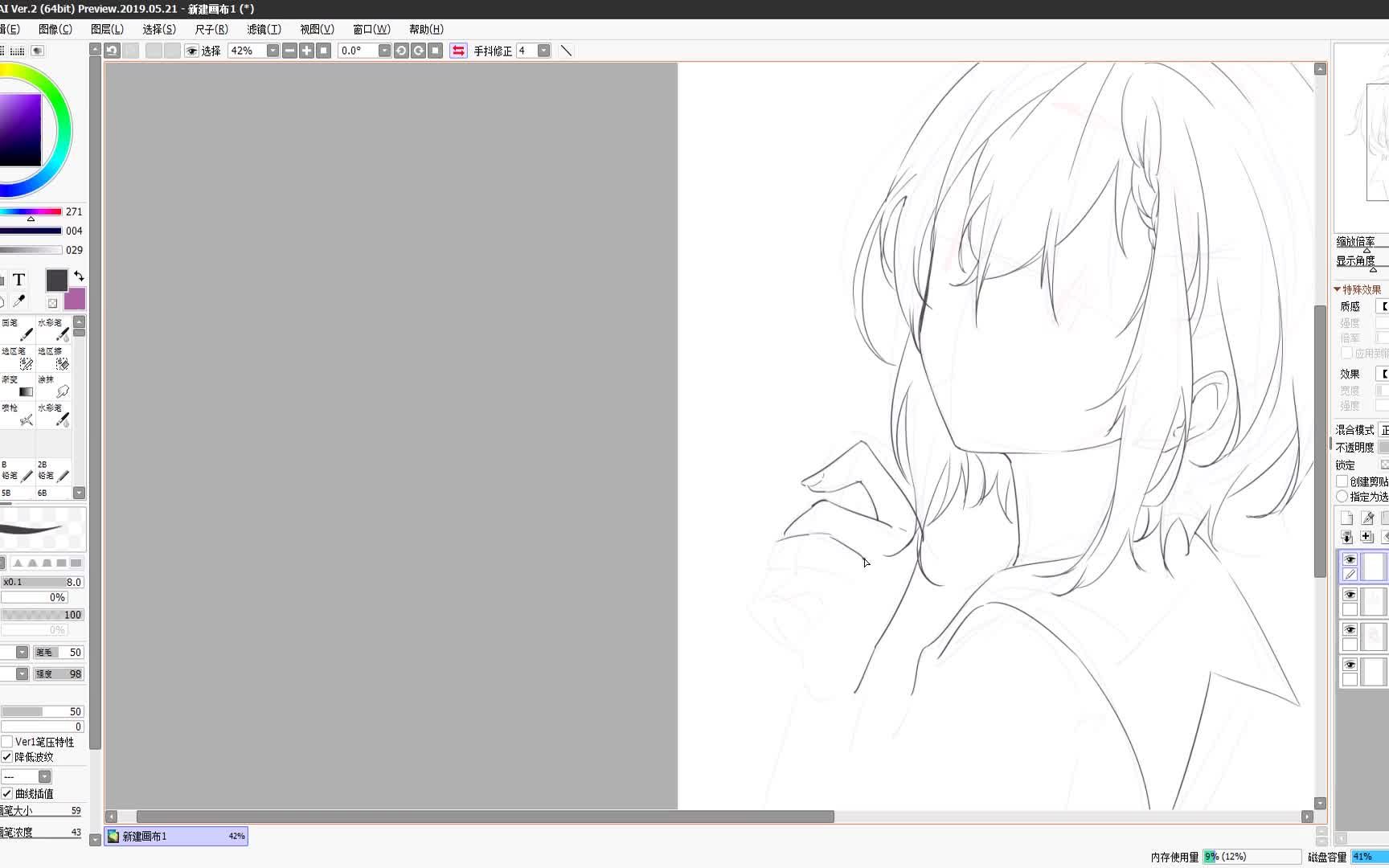Open the 窗口(W) menu
1389x868 pixels.
[x=371, y=29]
